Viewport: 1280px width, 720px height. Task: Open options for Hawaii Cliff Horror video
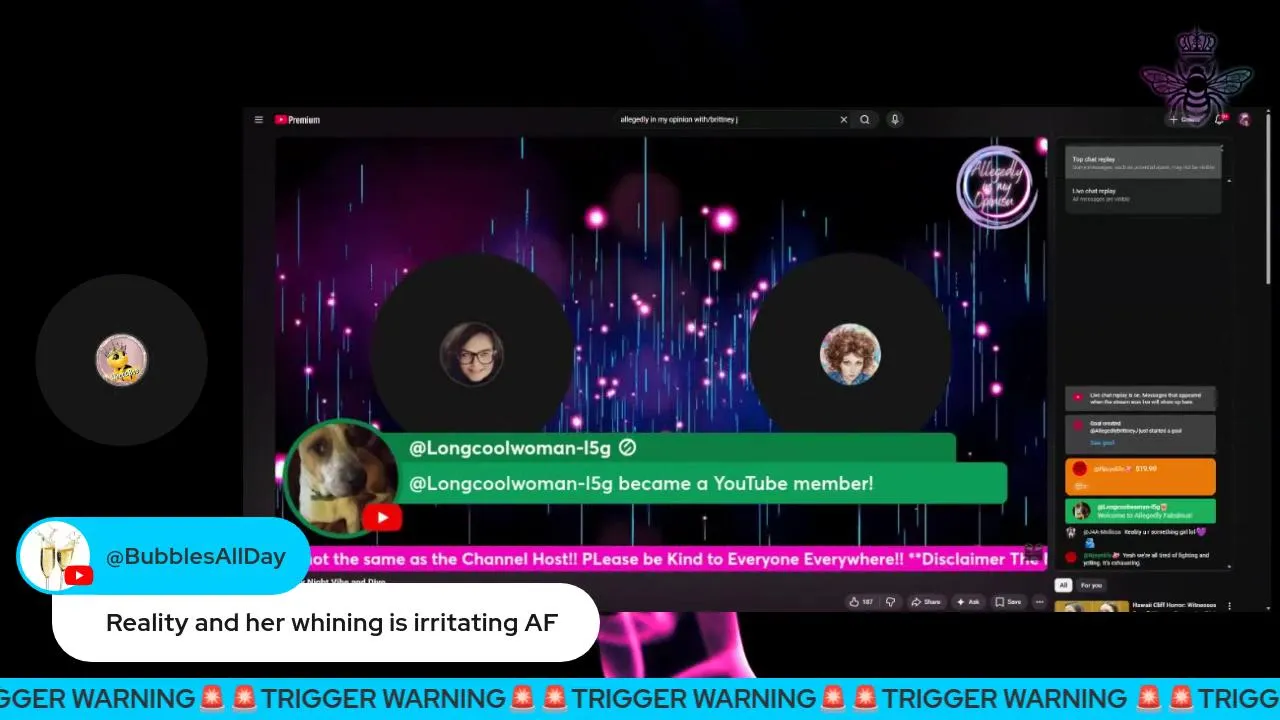pos(1229,606)
